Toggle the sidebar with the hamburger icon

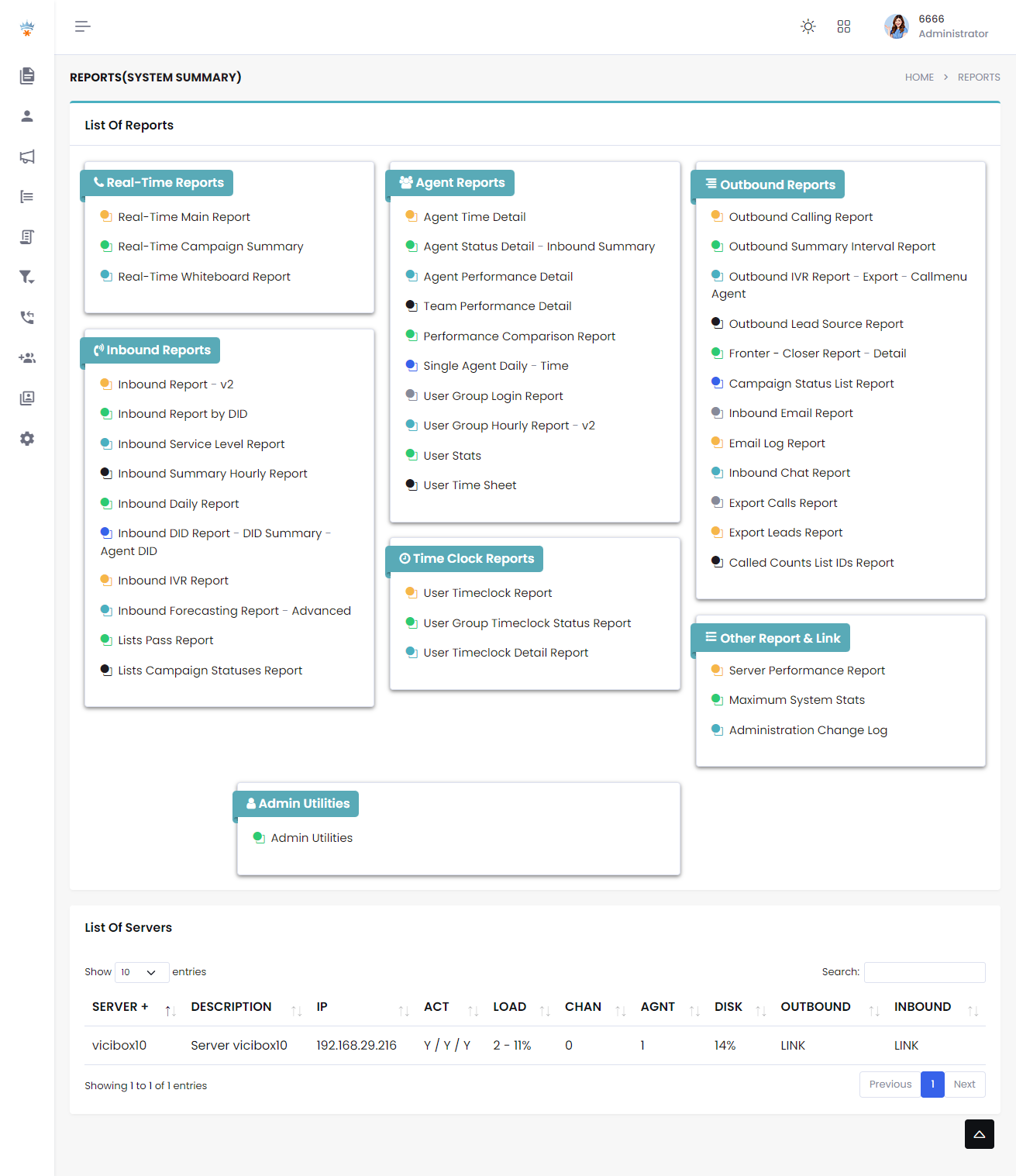click(x=82, y=26)
